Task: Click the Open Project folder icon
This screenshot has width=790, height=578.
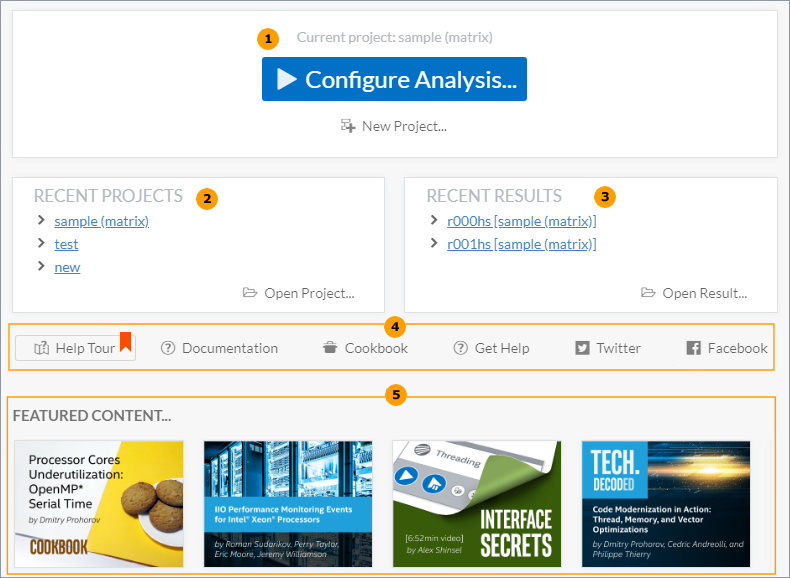Action: click(x=250, y=293)
